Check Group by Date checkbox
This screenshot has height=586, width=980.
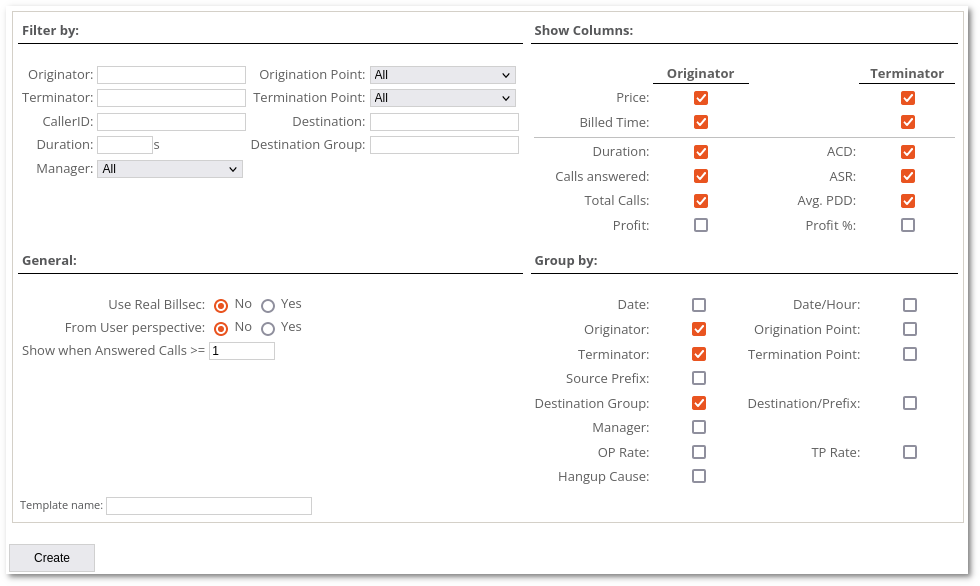coord(699,305)
